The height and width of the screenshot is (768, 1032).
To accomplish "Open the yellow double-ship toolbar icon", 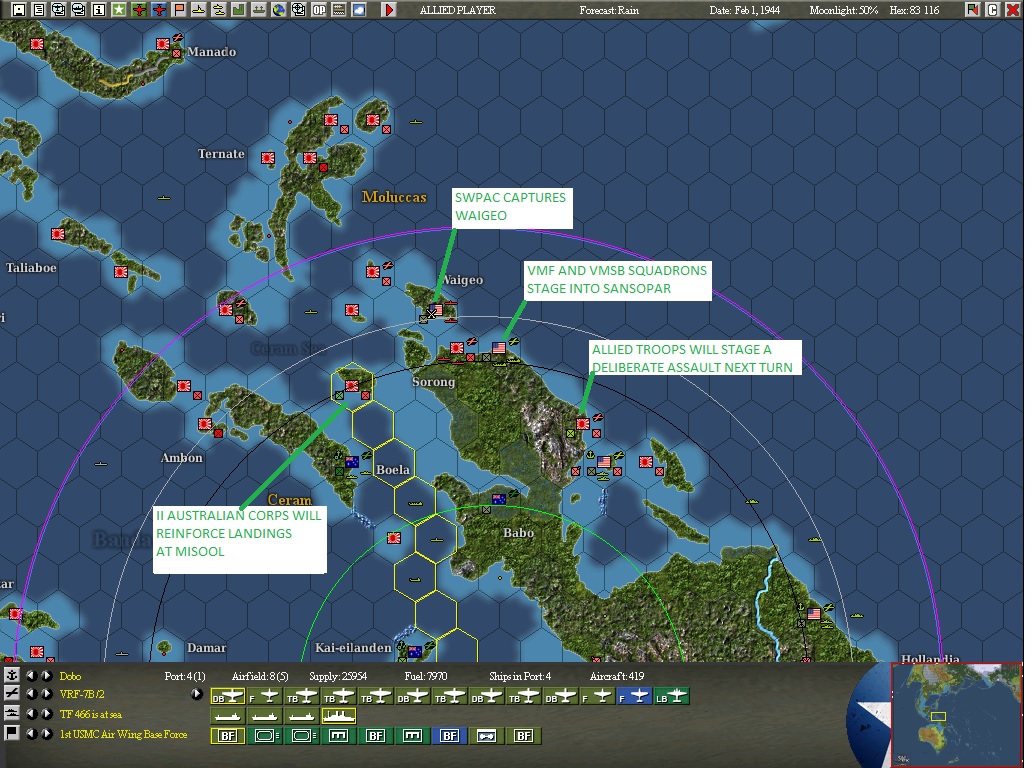I will [x=219, y=10].
